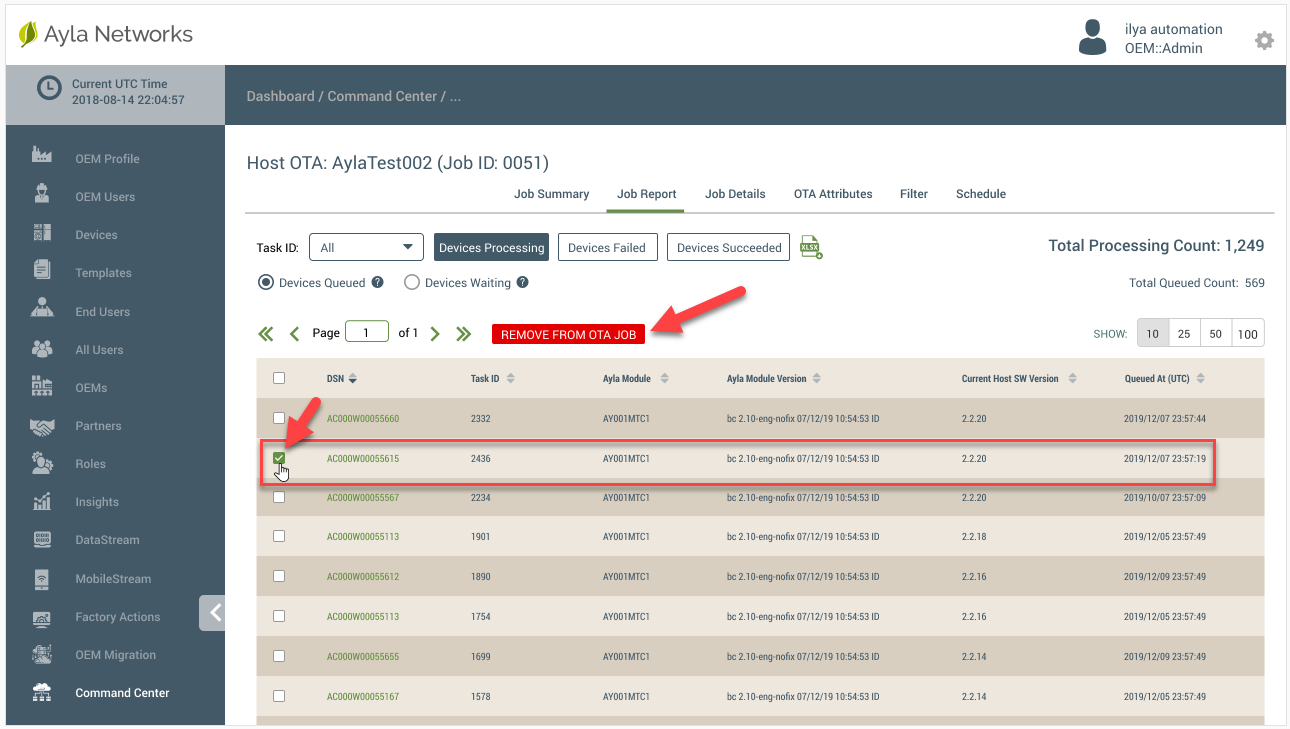Open the Task ID dropdown

coord(367,247)
